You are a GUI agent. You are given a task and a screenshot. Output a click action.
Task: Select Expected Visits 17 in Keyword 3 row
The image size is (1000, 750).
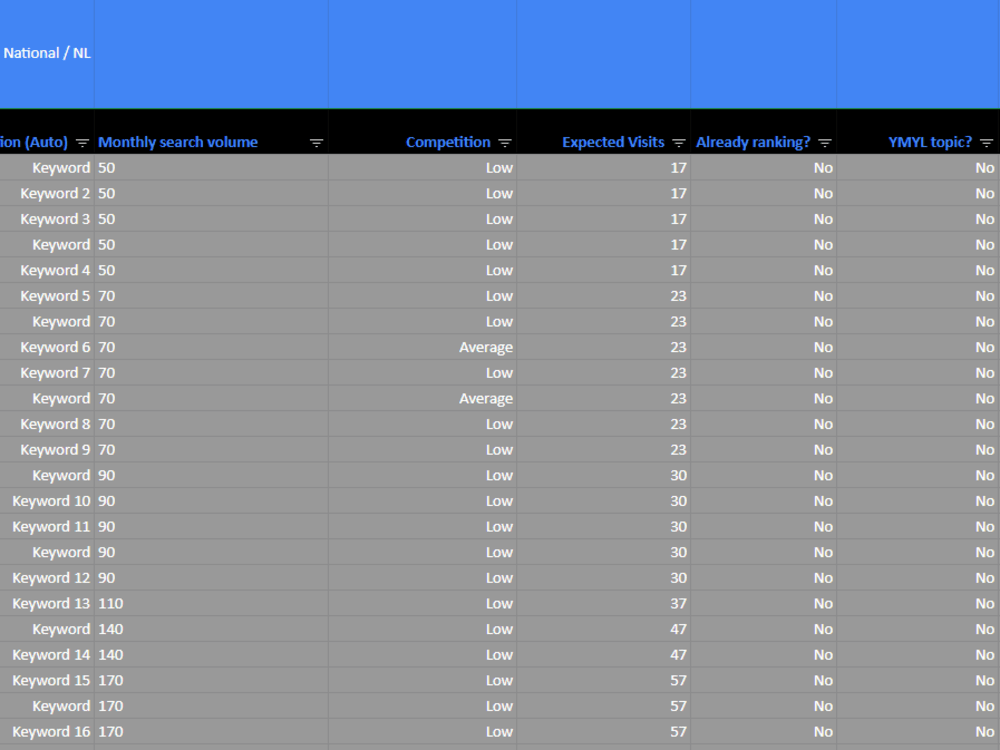[603, 219]
